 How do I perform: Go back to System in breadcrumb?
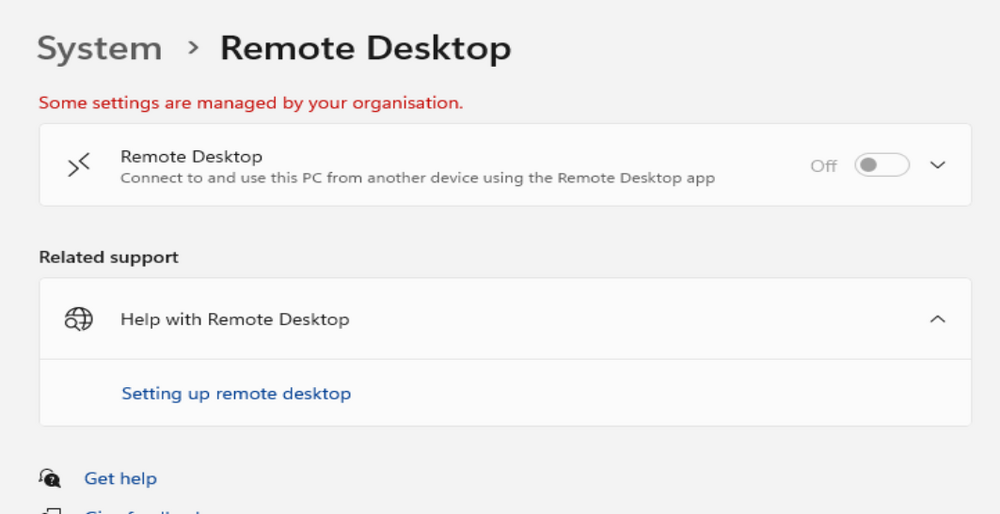[99, 48]
